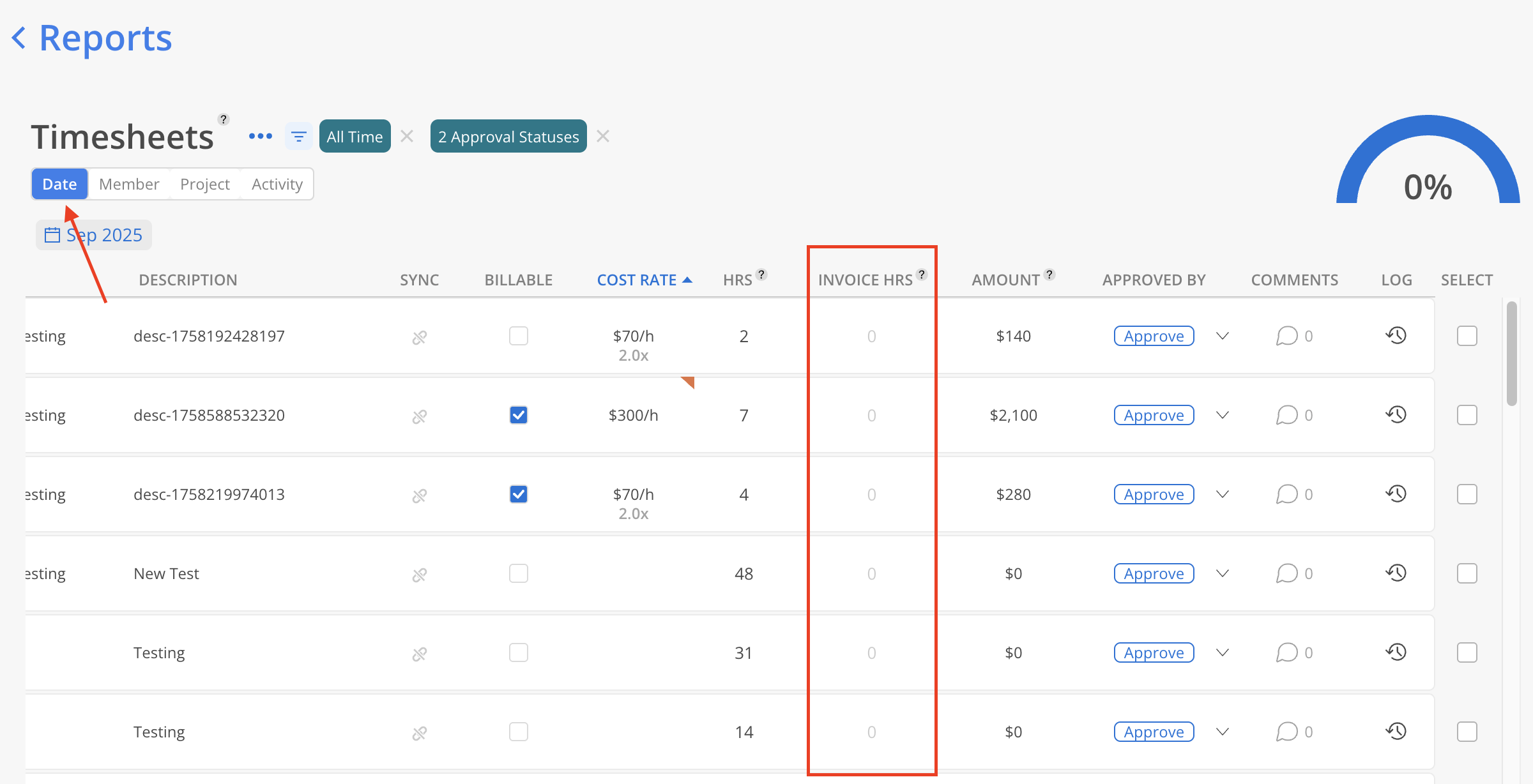1533x784 pixels.
Task: Switch to the Member tab
Action: (129, 184)
